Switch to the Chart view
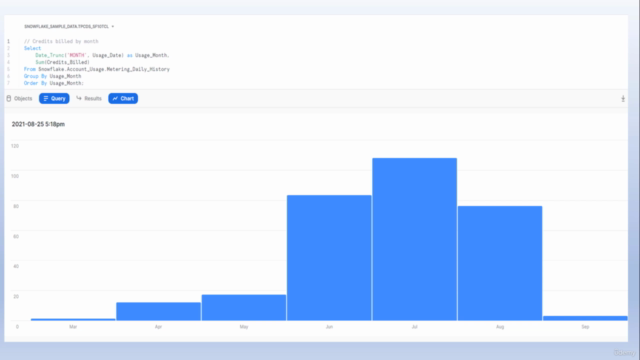This screenshot has width=640, height=360. pyautogui.click(x=123, y=98)
